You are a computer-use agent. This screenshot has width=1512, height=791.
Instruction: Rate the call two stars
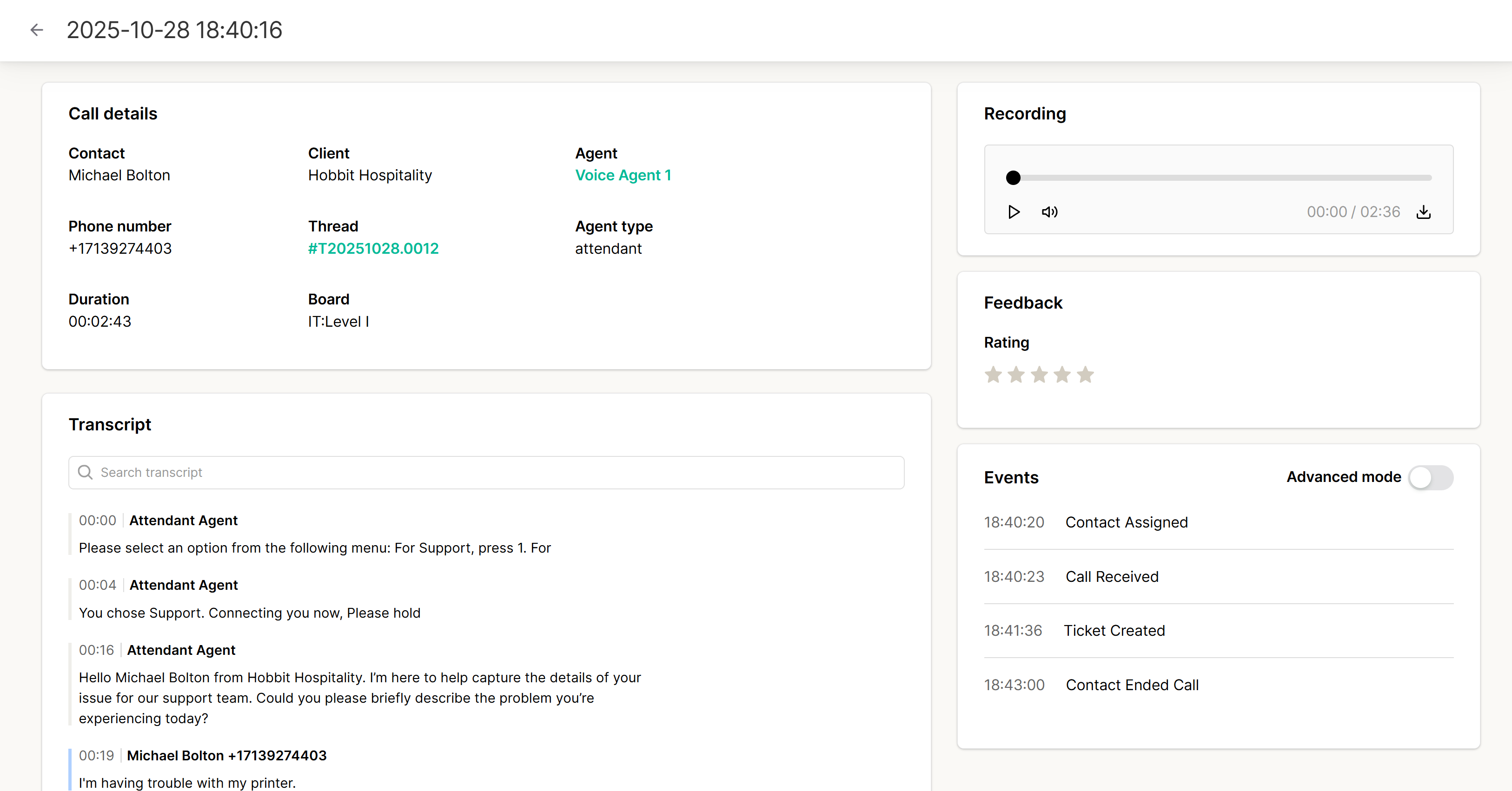click(1016, 375)
